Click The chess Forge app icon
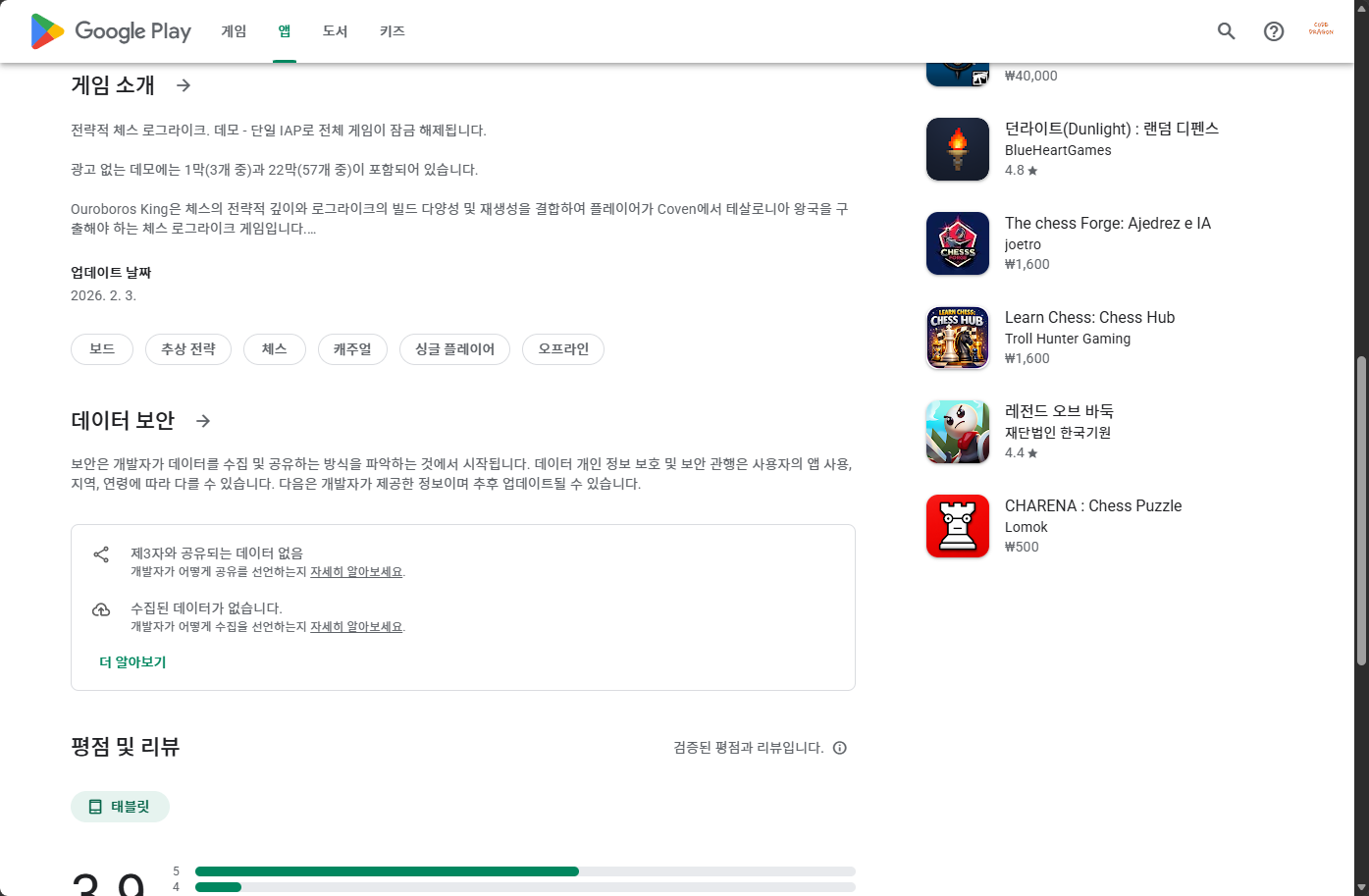The height and width of the screenshot is (896, 1369). pyautogui.click(x=958, y=243)
